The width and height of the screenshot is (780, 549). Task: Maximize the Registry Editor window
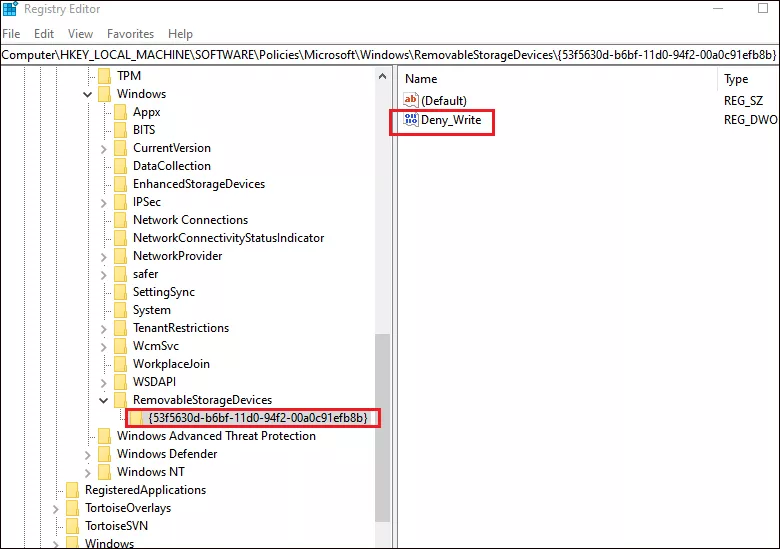click(x=763, y=8)
